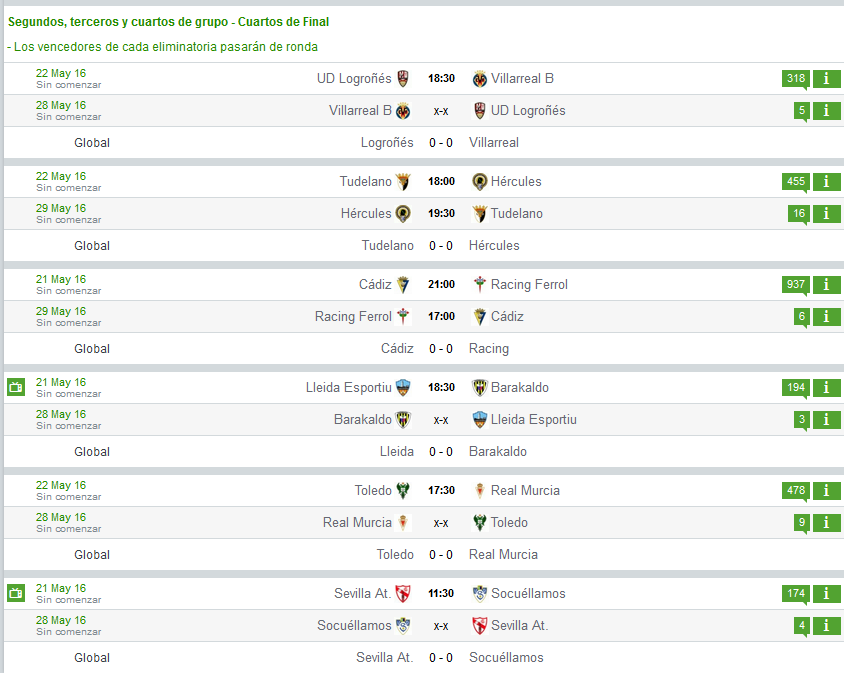844x673 pixels.
Task: Click Hércules crest in 19:30 match row
Action: click(x=403, y=214)
